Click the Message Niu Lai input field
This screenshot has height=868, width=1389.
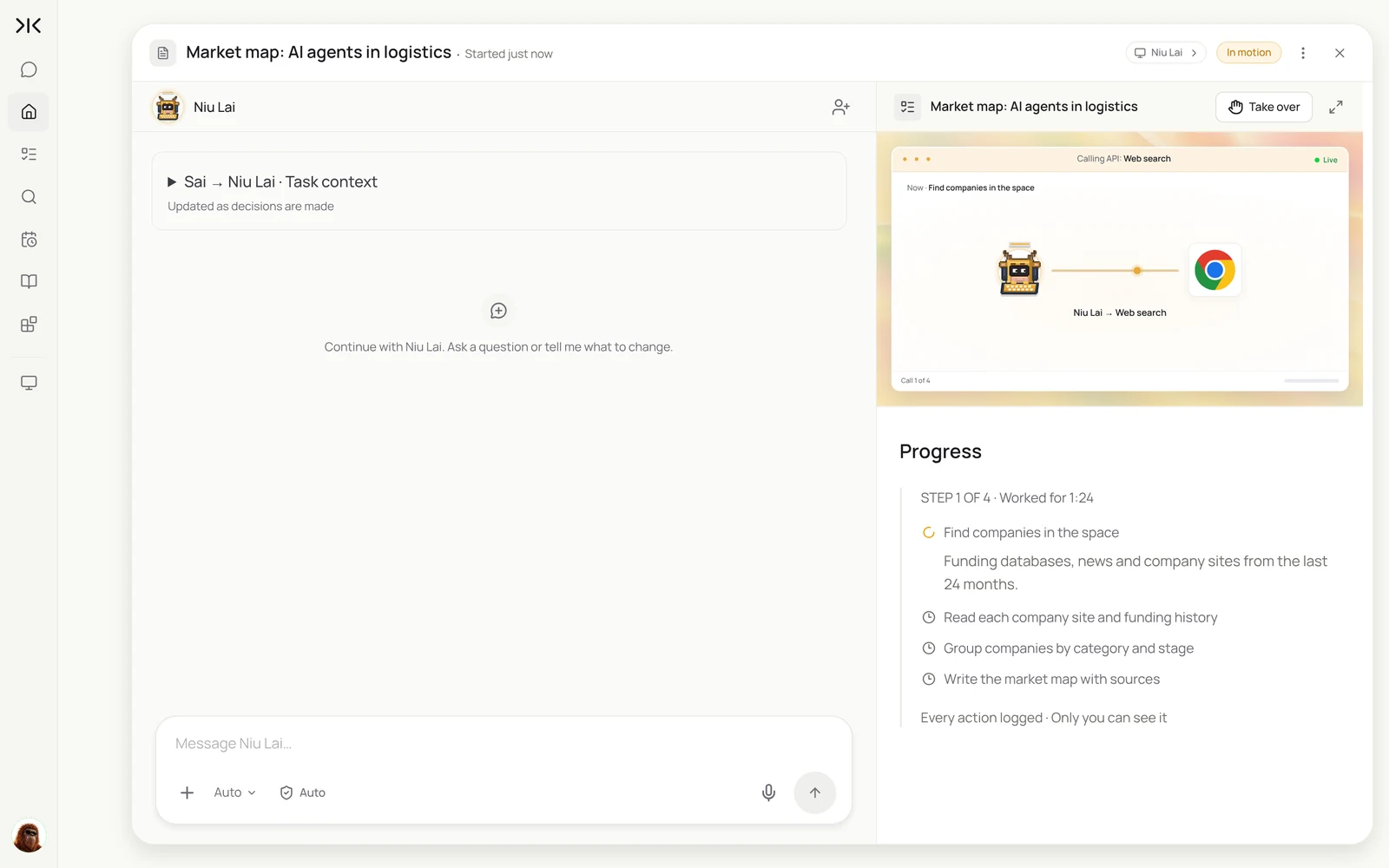click(x=503, y=744)
